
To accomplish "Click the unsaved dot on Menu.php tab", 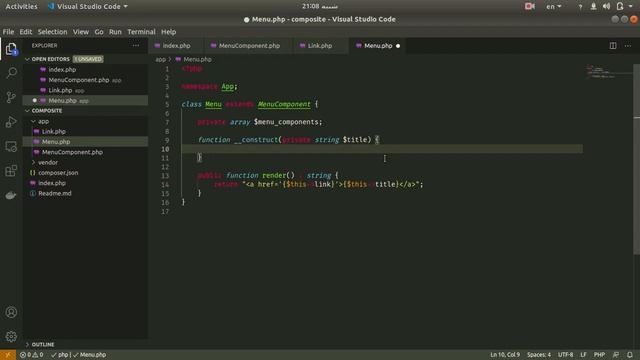I will click(398, 46).
